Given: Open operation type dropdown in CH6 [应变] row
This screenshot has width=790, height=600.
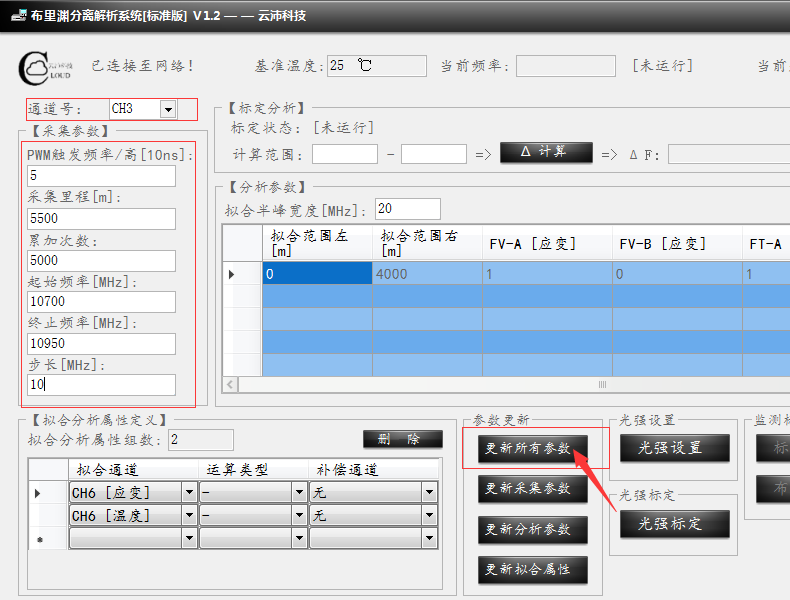Looking at the screenshot, I should click(299, 492).
